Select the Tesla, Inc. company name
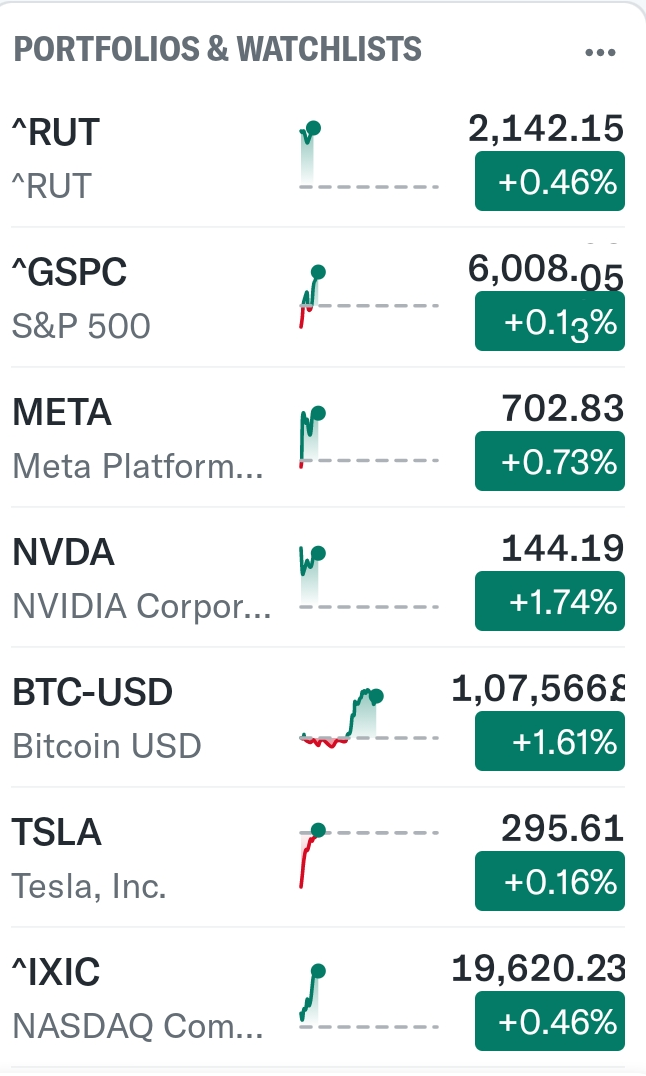Image resolution: width=646 pixels, height=1076 pixels. tap(89, 886)
